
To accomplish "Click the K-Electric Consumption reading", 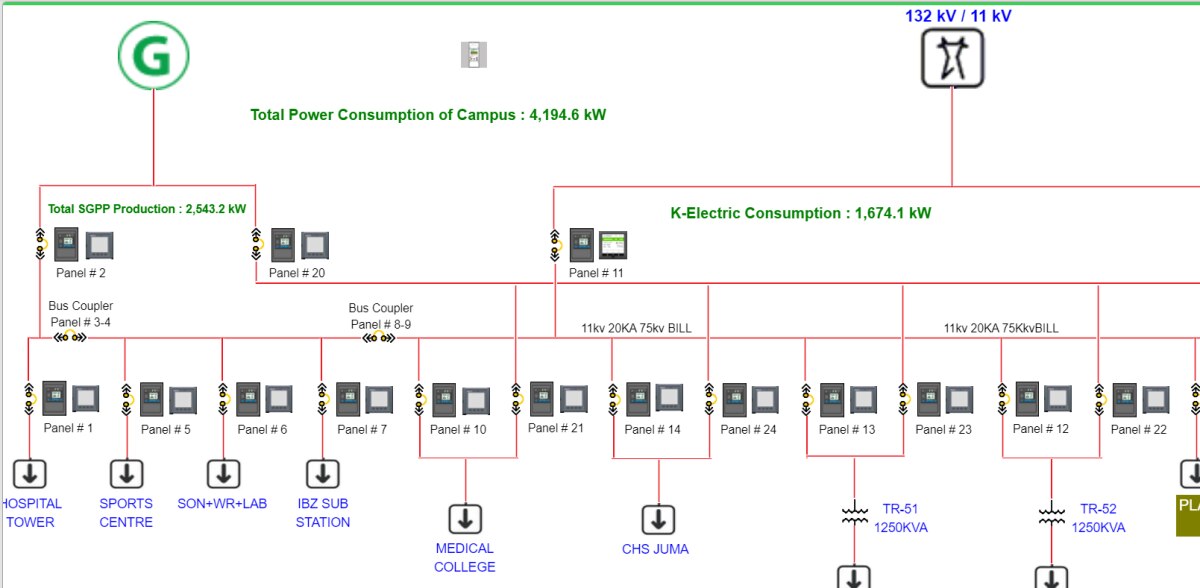I will [x=800, y=213].
